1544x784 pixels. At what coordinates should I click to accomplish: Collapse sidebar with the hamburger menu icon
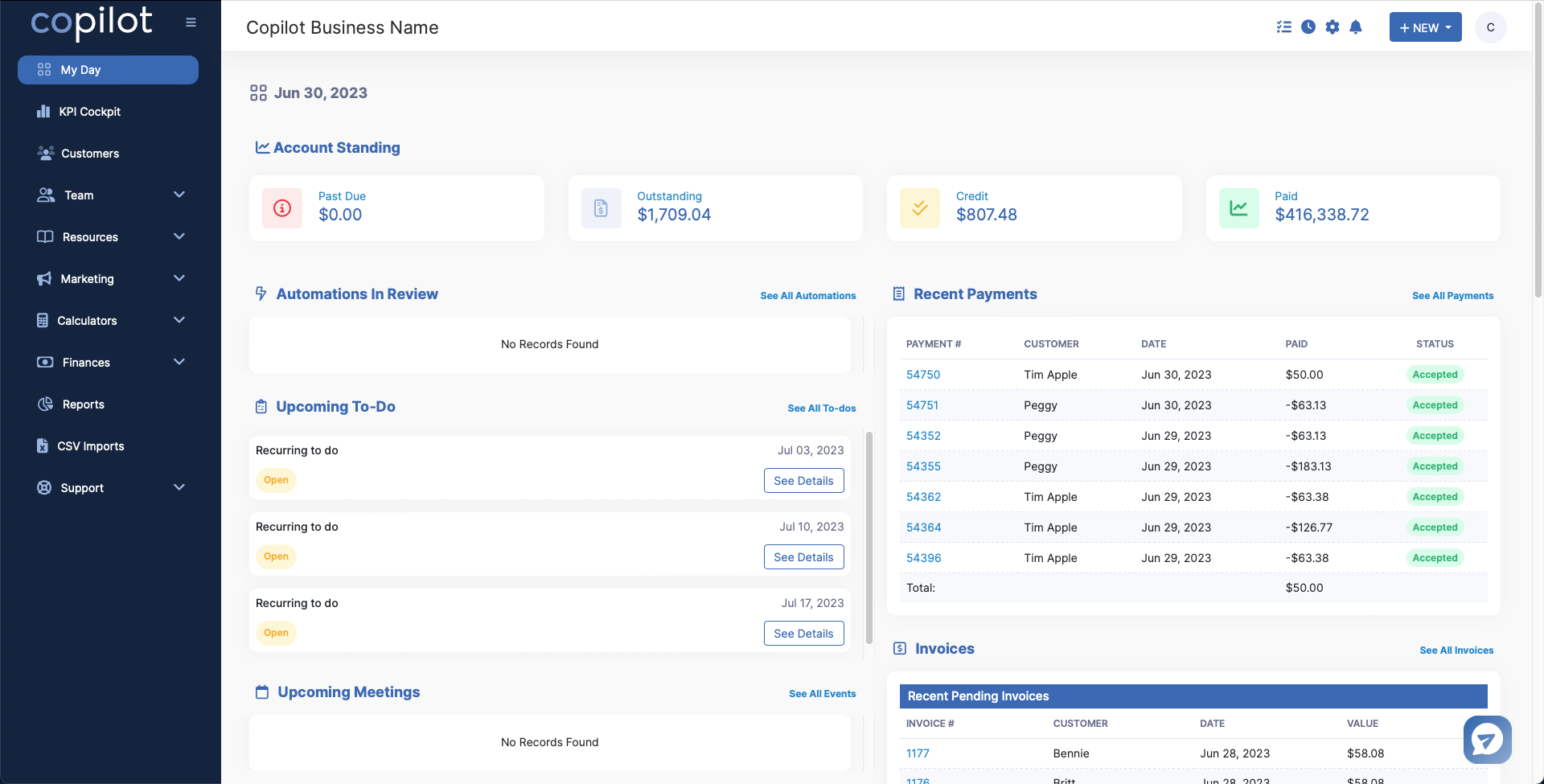point(191,23)
